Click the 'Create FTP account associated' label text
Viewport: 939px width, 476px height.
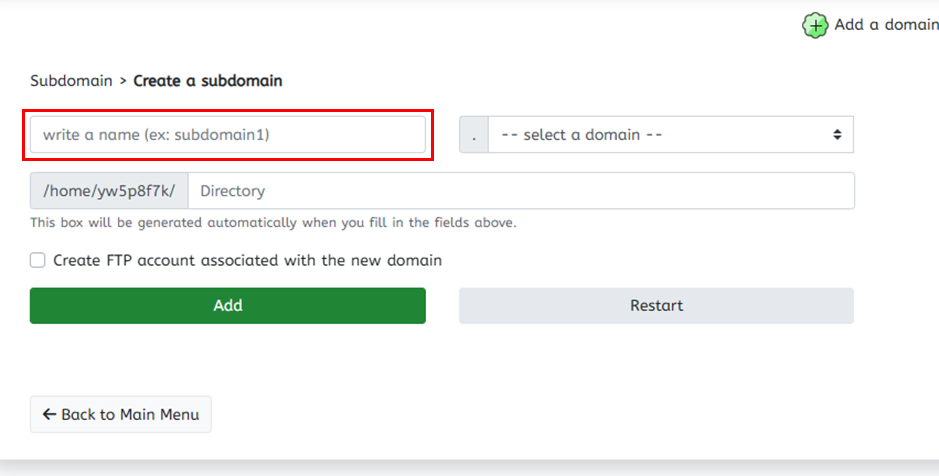pyautogui.click(x=166, y=260)
